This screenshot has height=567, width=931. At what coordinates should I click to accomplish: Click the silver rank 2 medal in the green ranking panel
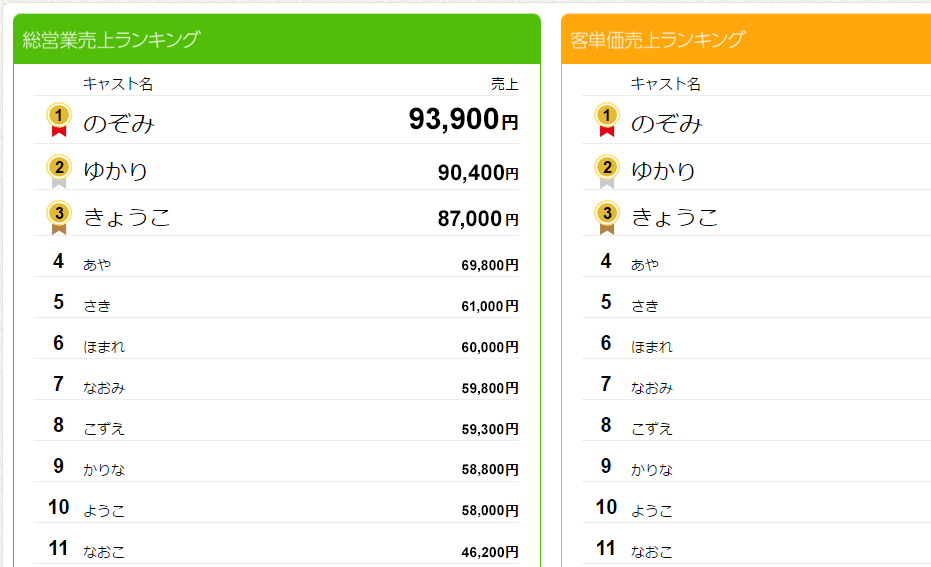click(x=59, y=172)
